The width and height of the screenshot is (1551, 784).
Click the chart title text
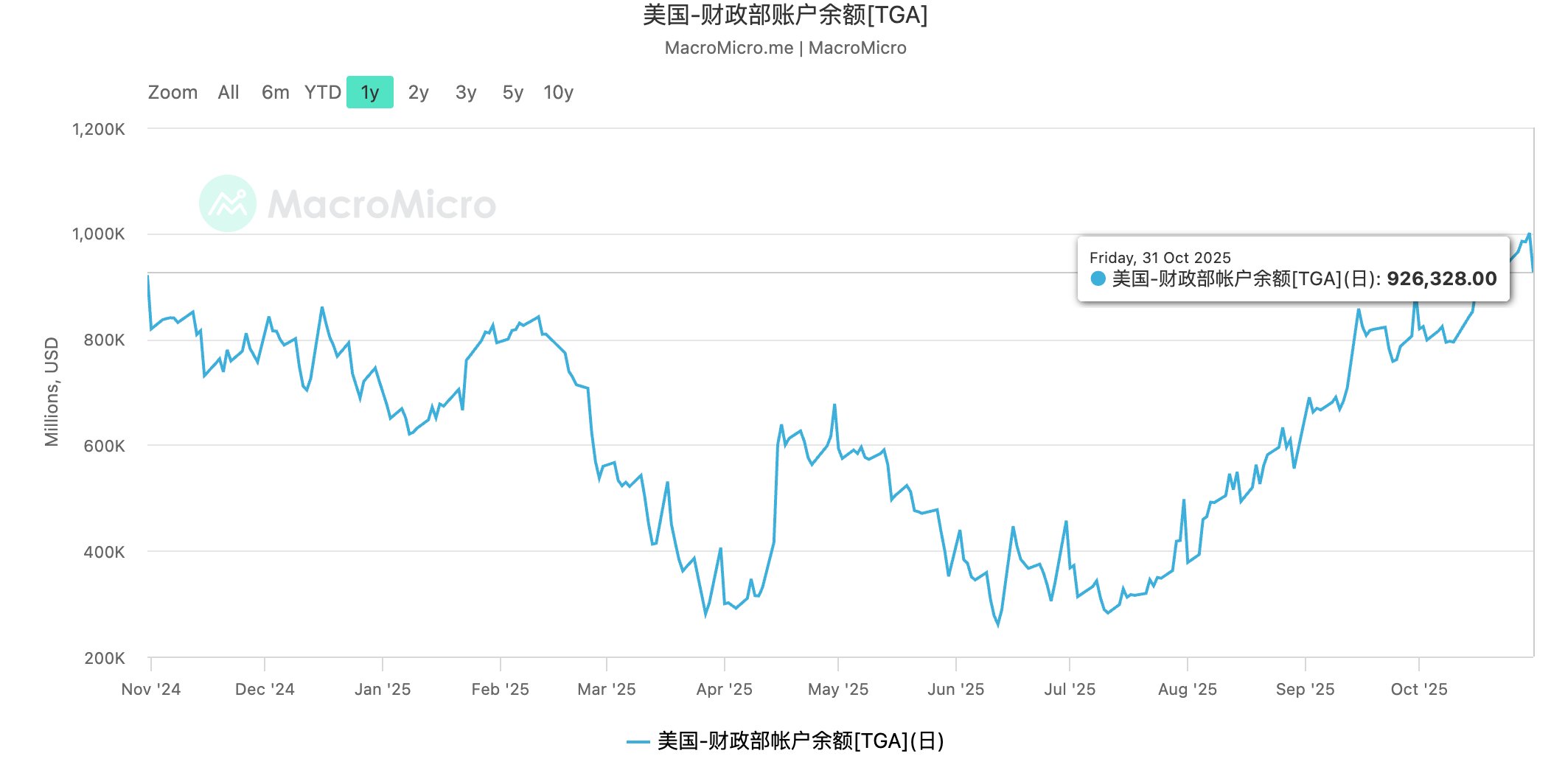pos(785,15)
